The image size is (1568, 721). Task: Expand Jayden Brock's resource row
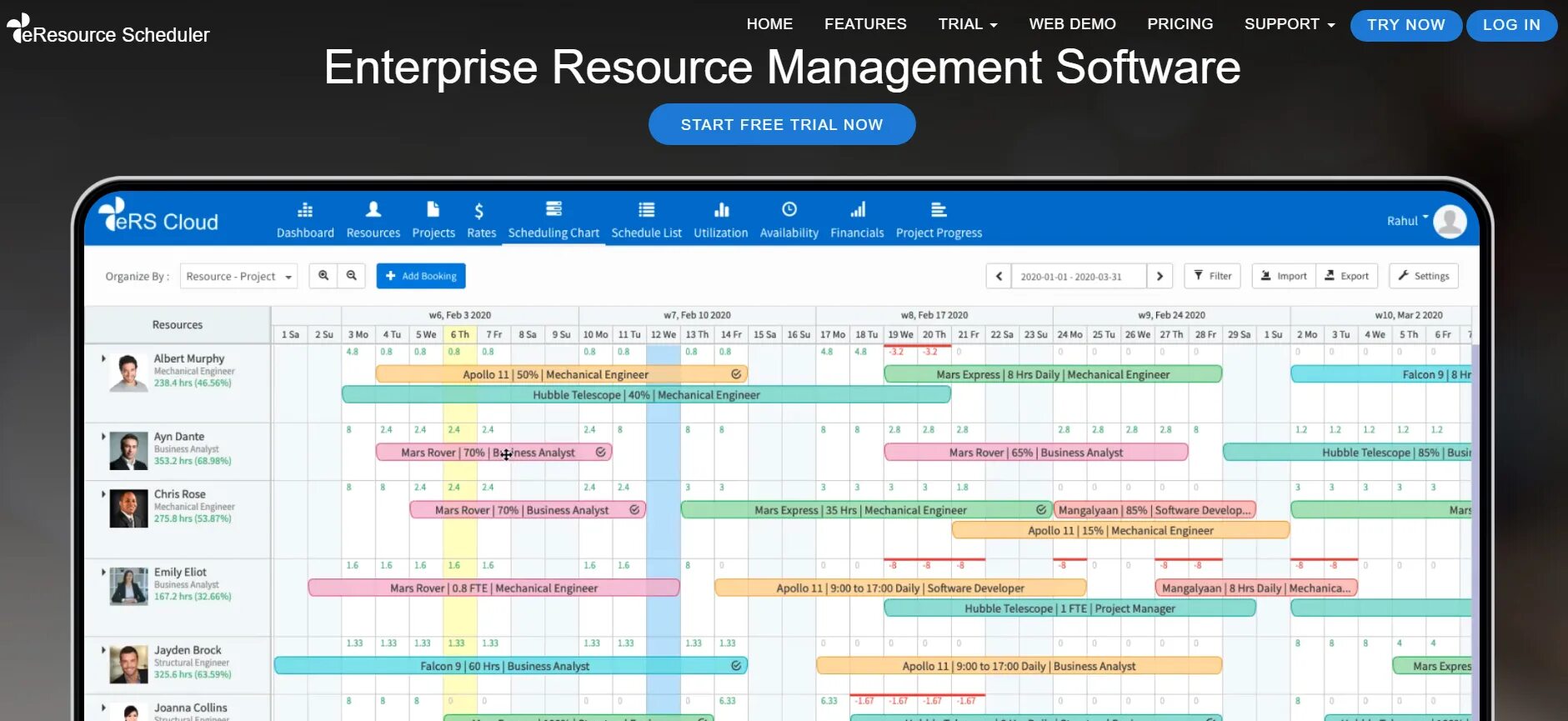[103, 649]
